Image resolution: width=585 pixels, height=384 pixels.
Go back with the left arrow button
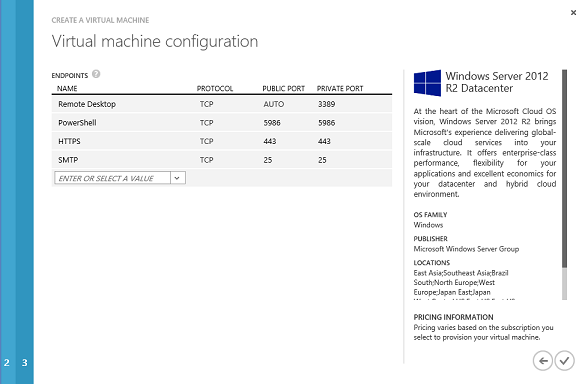pyautogui.click(x=542, y=361)
